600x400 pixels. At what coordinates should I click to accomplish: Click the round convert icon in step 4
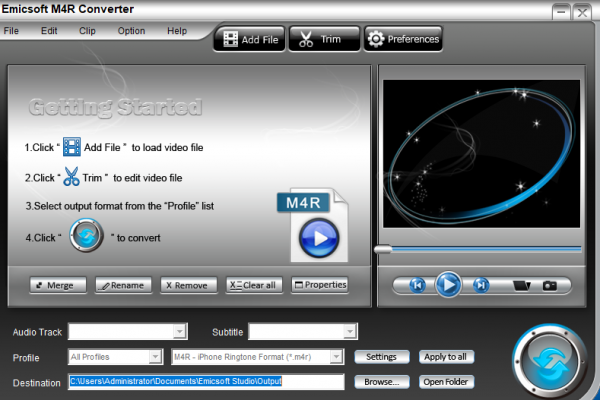[86, 235]
